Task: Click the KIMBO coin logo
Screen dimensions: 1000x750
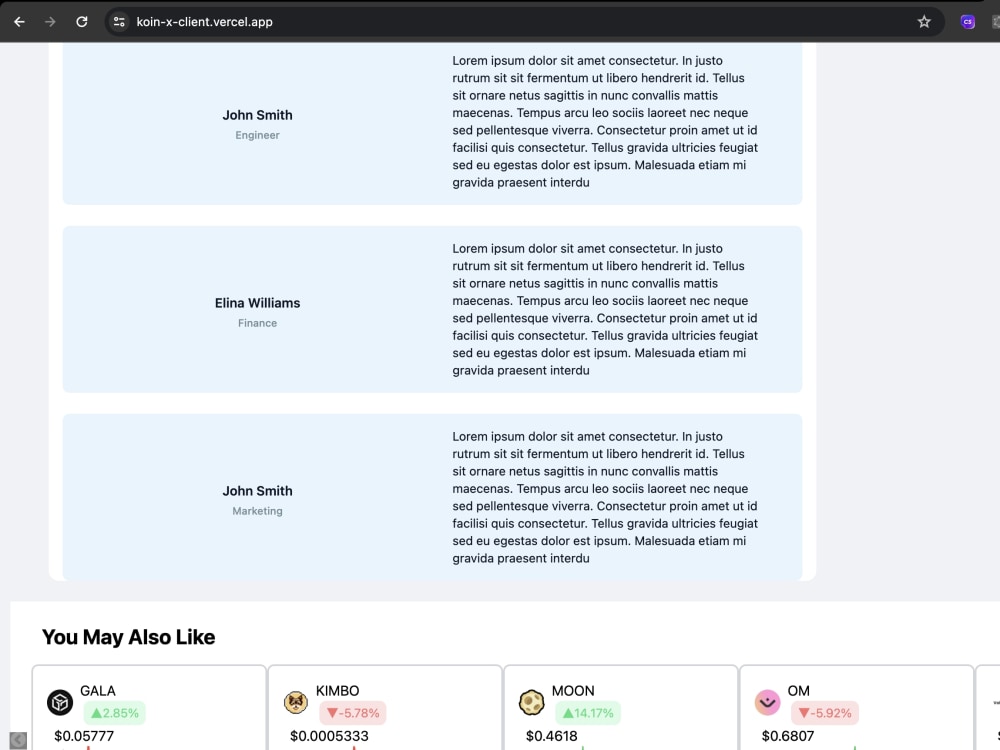Action: [x=296, y=702]
